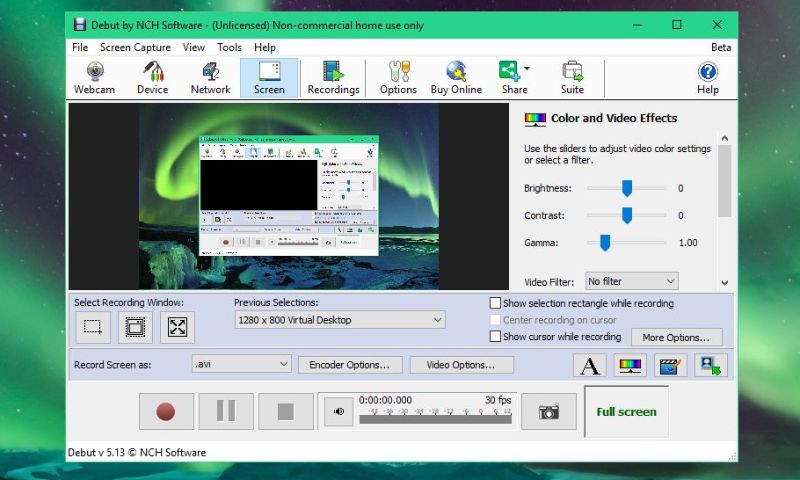Click the More Options... button

tap(676, 337)
